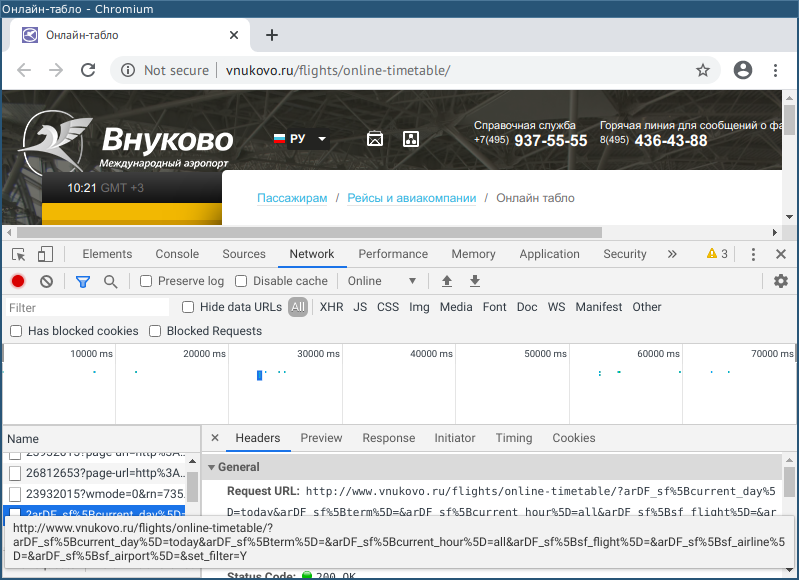Switch to the Console tab
The image size is (799, 580).
[x=177, y=254]
